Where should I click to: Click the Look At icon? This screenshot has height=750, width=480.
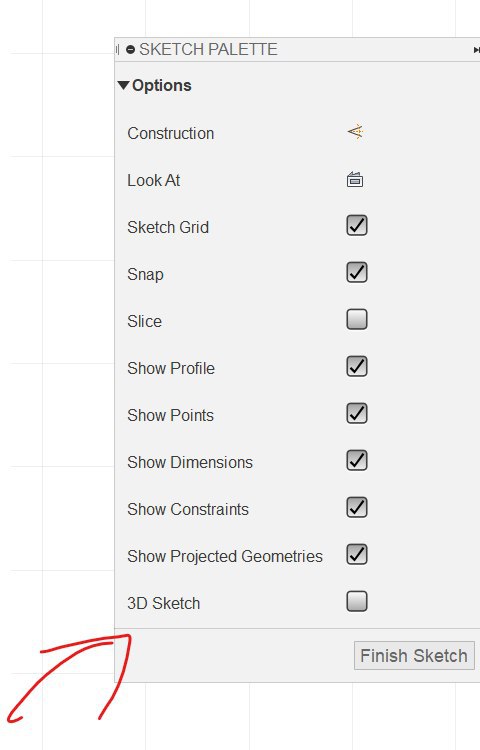[x=355, y=180]
